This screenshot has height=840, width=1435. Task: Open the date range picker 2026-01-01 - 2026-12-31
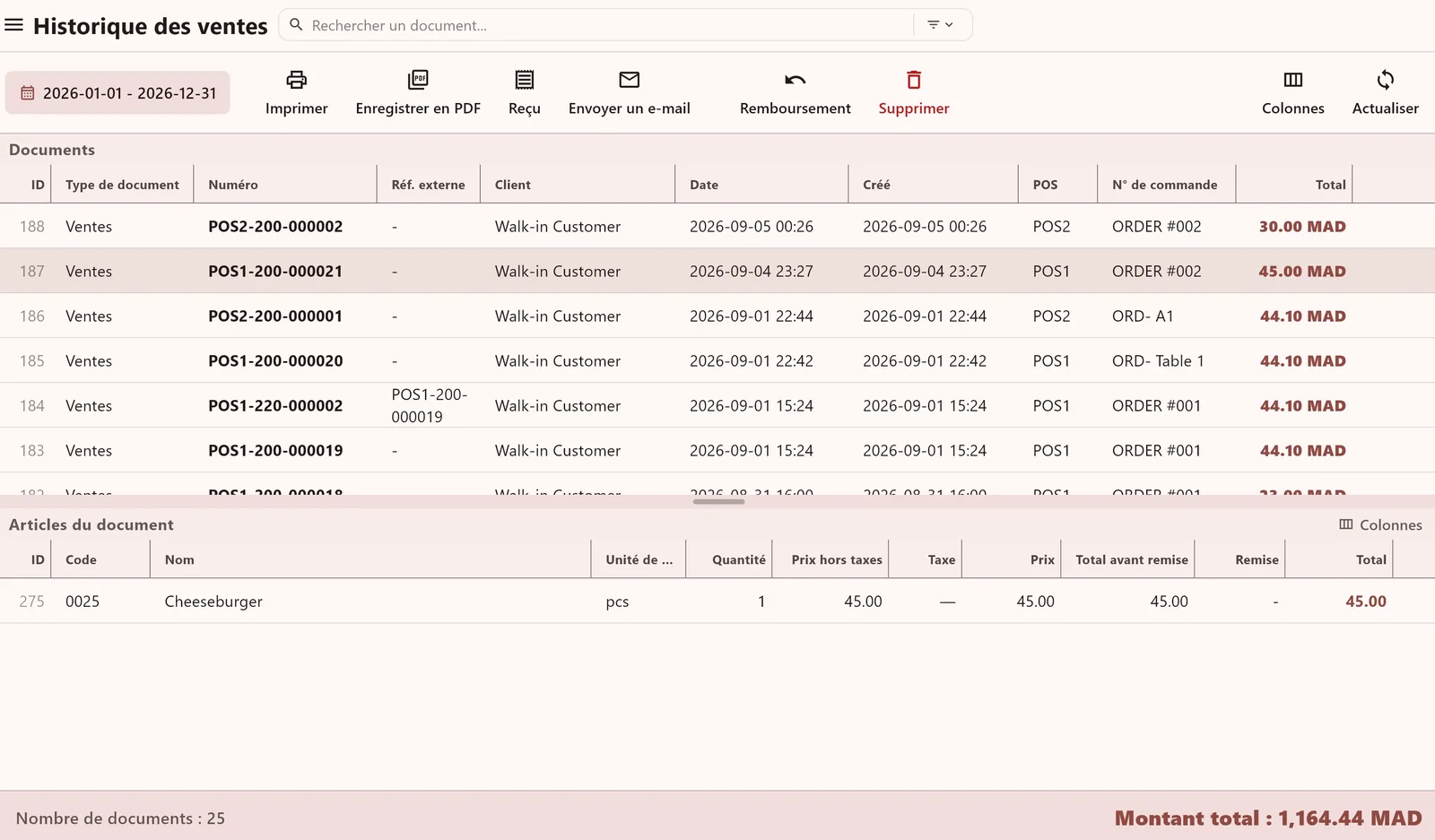point(117,93)
